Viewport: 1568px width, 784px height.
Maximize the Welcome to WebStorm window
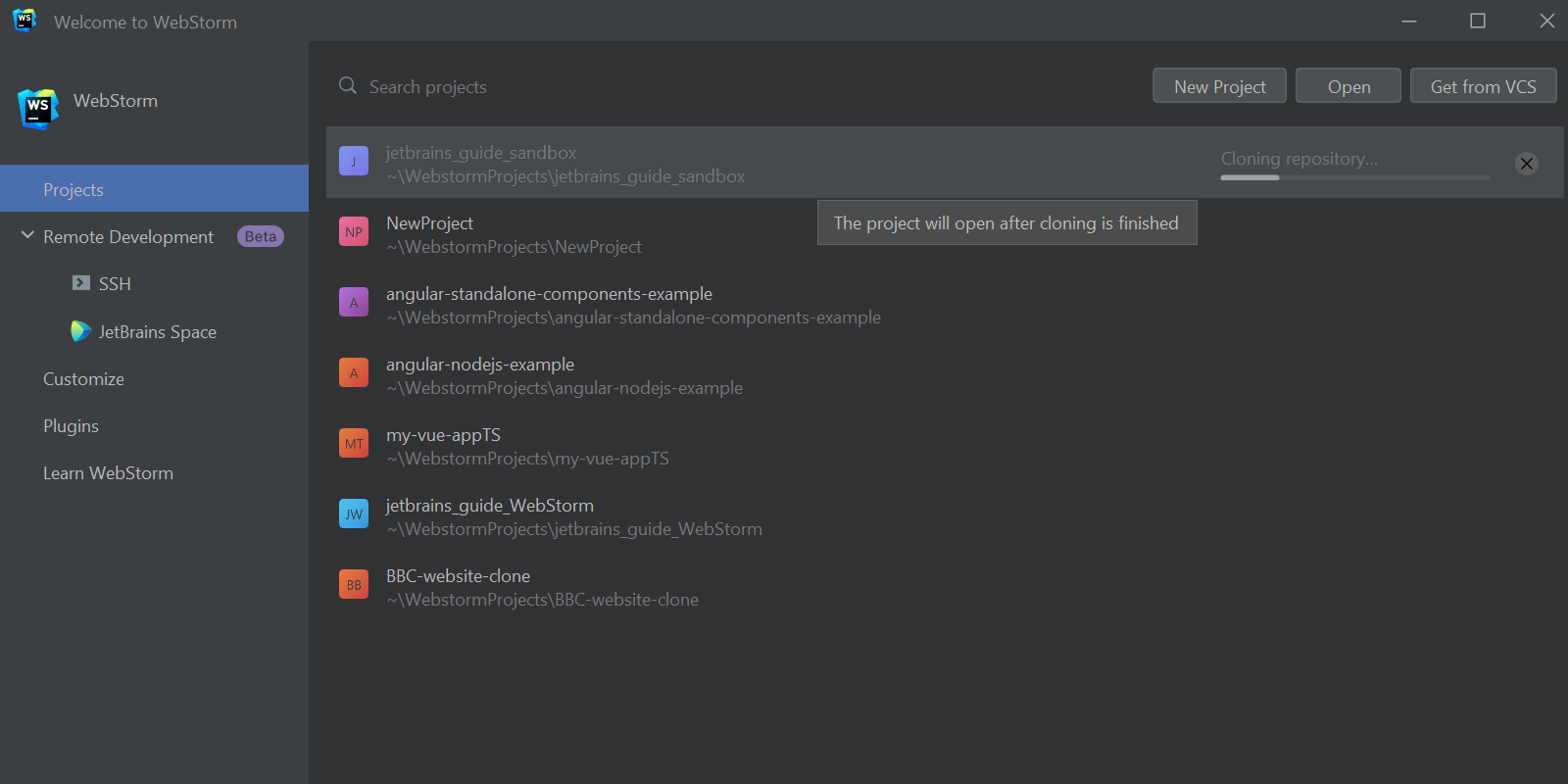click(x=1478, y=21)
